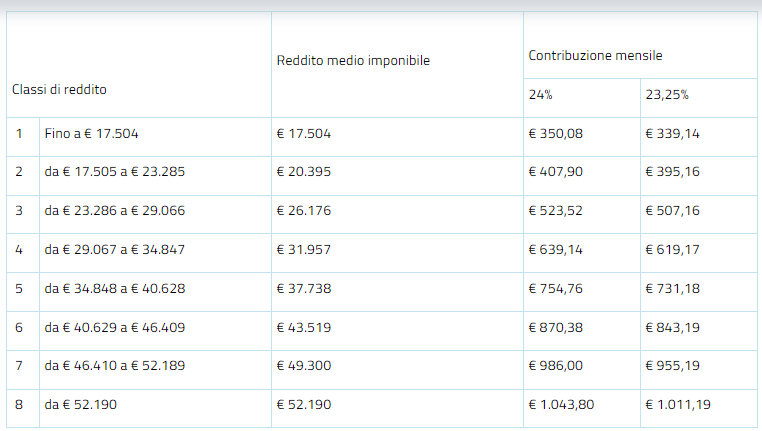The height and width of the screenshot is (431, 762).
Task: Click the "Classi di reddito" header cell
Action: tap(60, 90)
